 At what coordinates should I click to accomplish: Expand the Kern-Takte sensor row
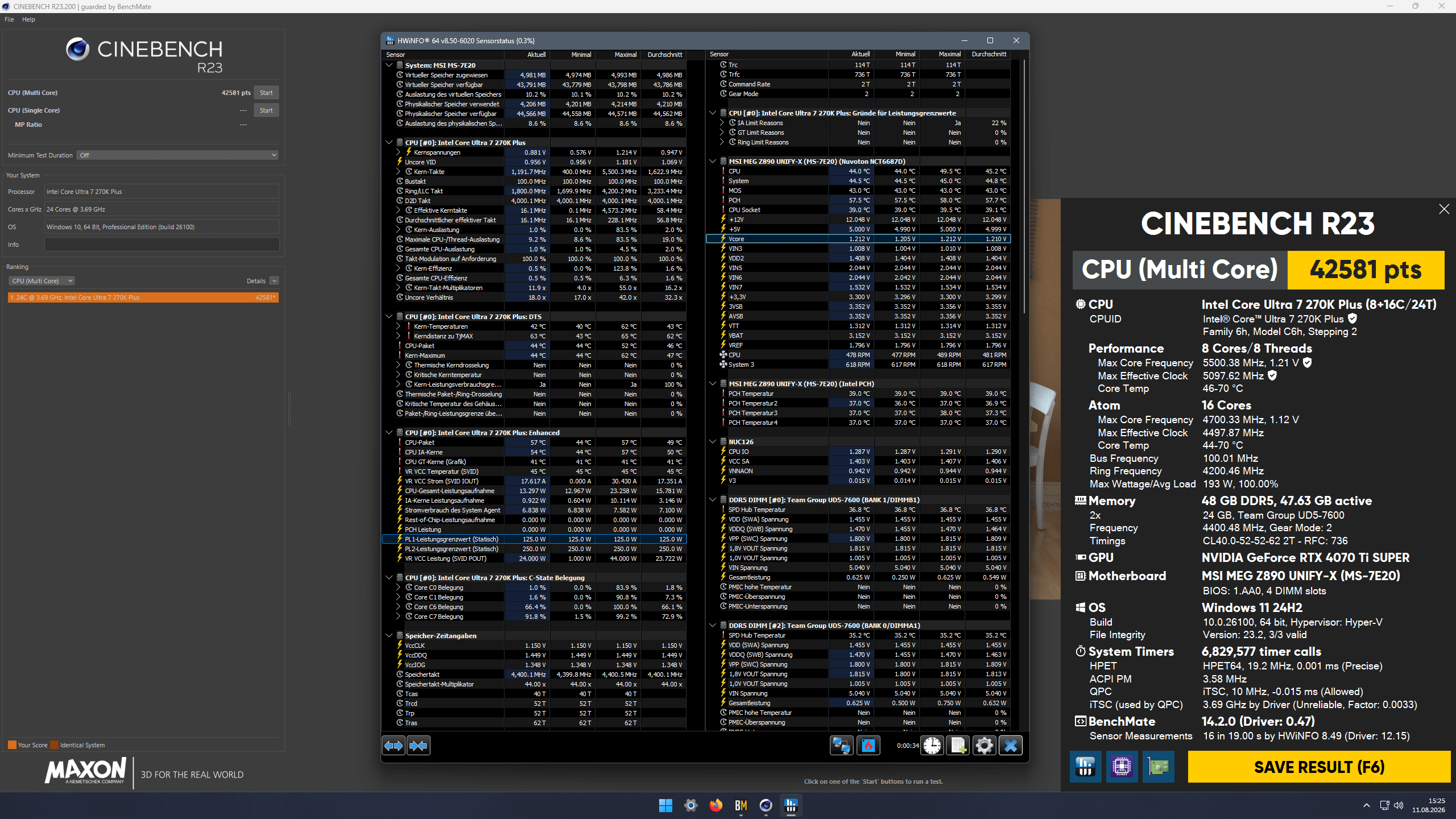pos(398,172)
